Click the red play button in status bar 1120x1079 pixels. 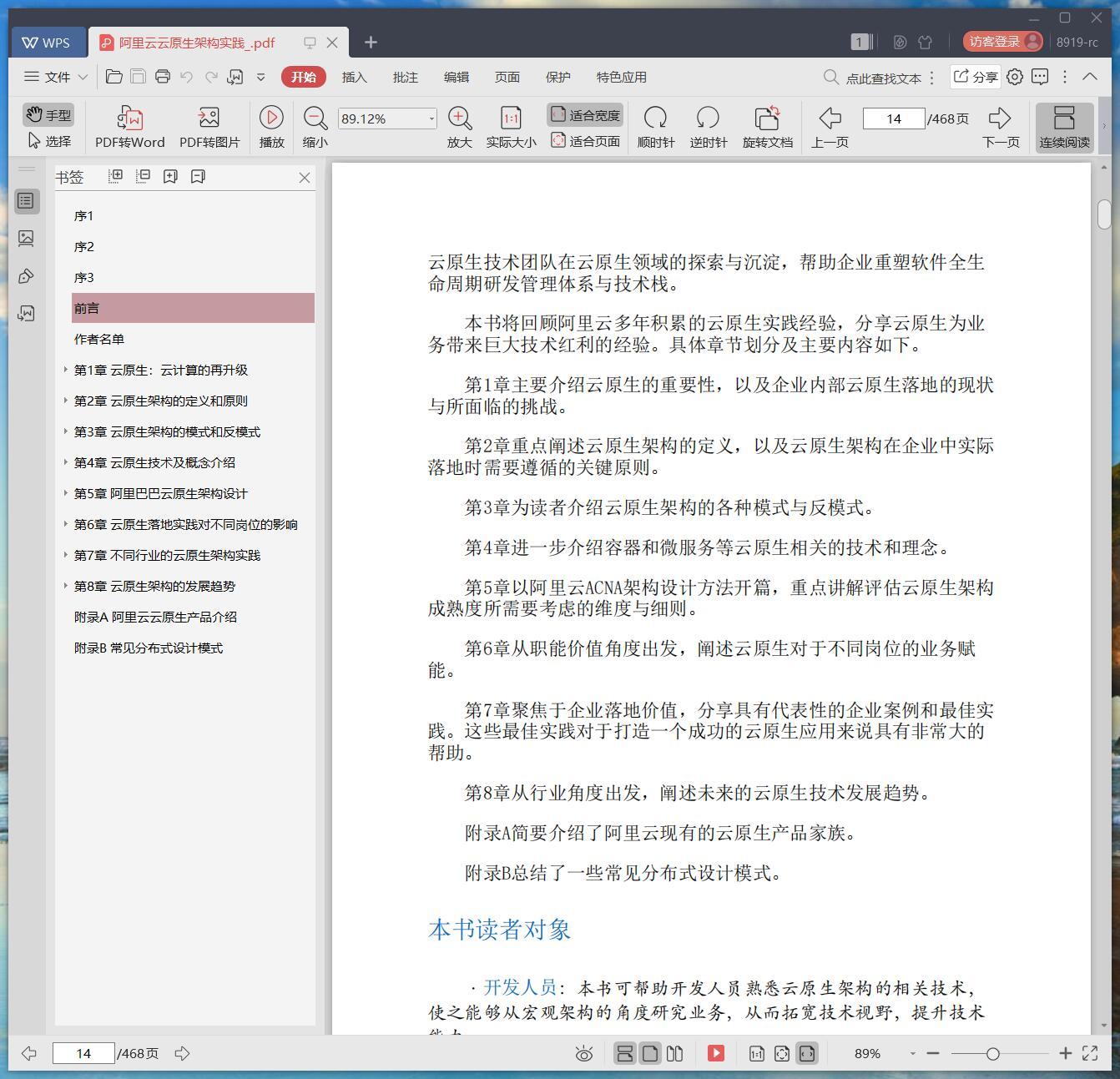click(x=716, y=1053)
